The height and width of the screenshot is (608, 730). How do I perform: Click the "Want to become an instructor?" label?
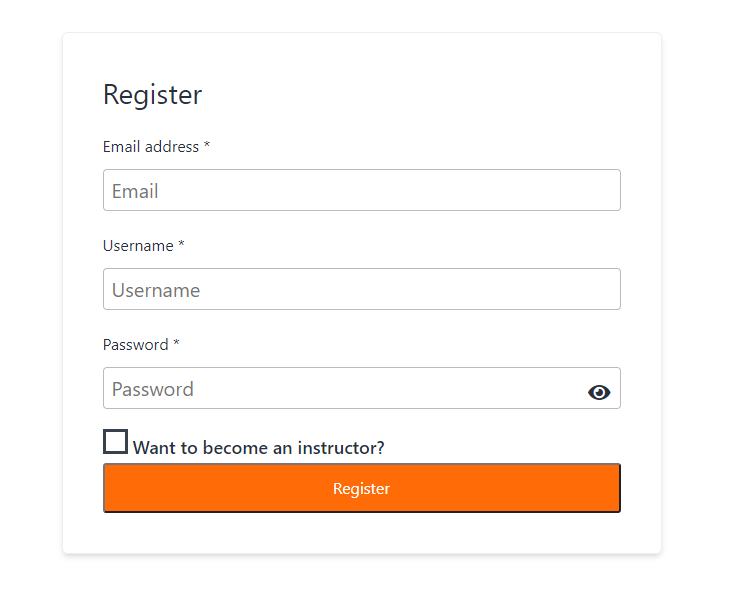[258, 448]
